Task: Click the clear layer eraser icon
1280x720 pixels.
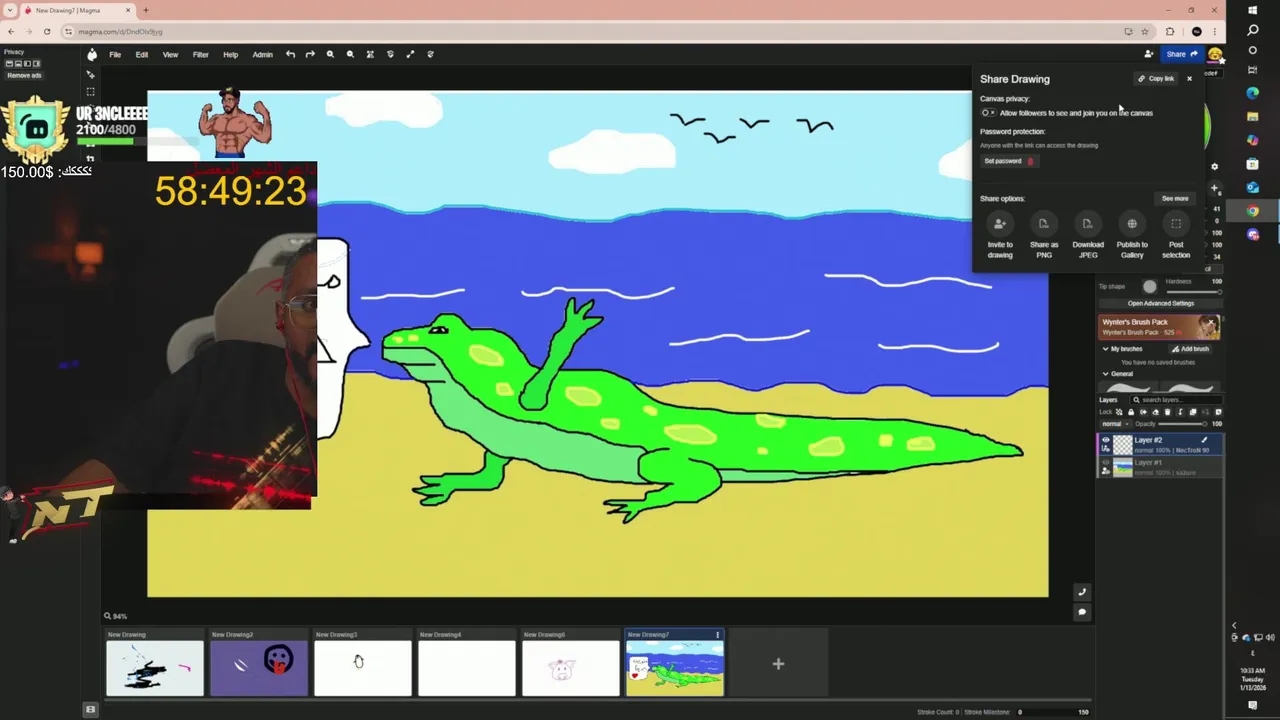Action: coord(1156,412)
